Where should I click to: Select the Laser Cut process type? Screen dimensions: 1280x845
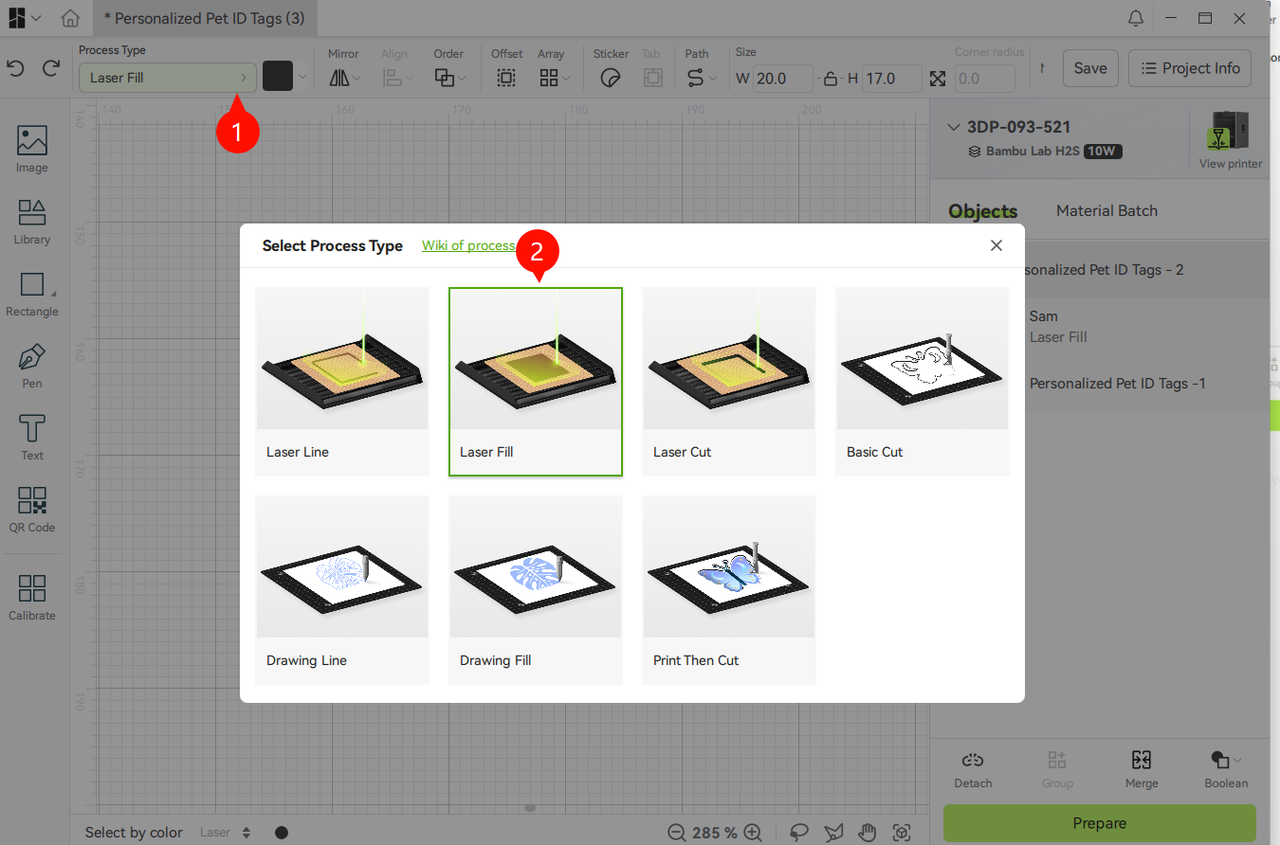coord(729,381)
